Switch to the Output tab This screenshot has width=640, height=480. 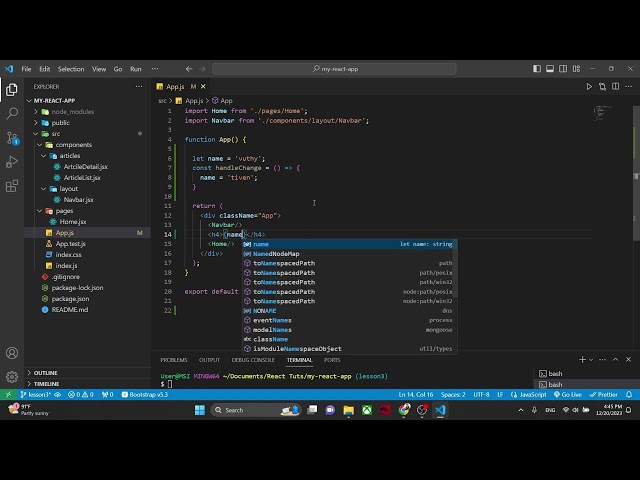209,360
